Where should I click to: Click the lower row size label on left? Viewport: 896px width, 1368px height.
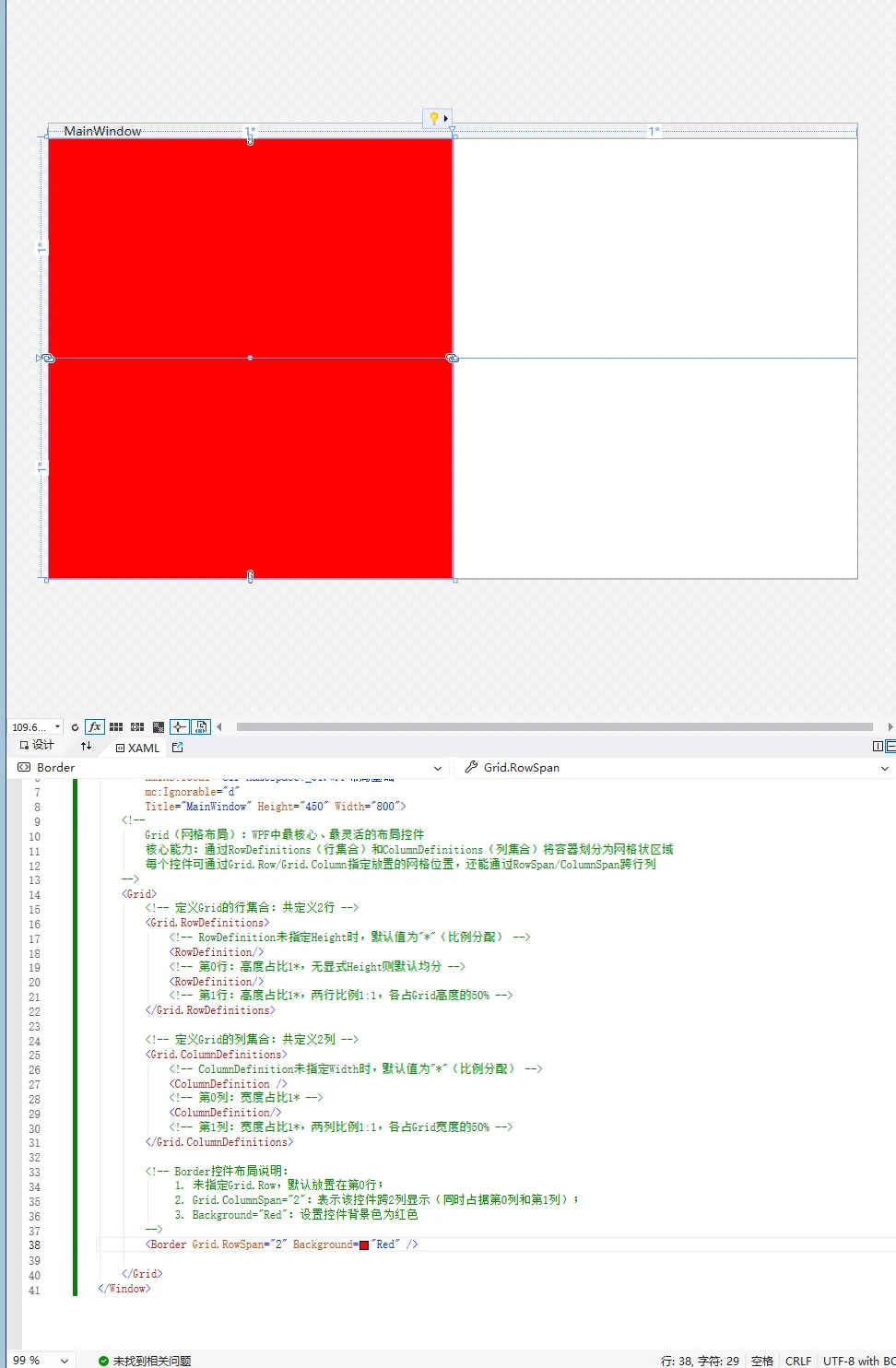tap(41, 468)
